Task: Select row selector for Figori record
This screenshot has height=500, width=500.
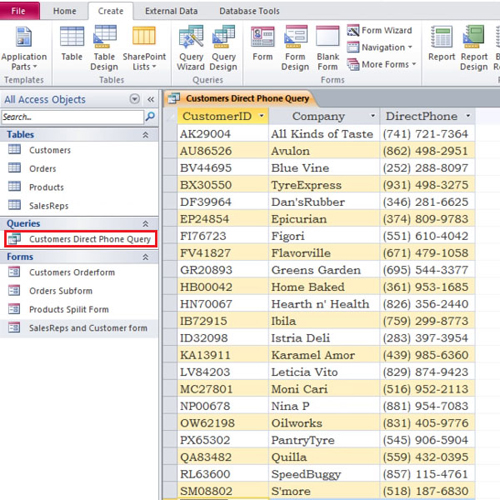Action: point(170,236)
